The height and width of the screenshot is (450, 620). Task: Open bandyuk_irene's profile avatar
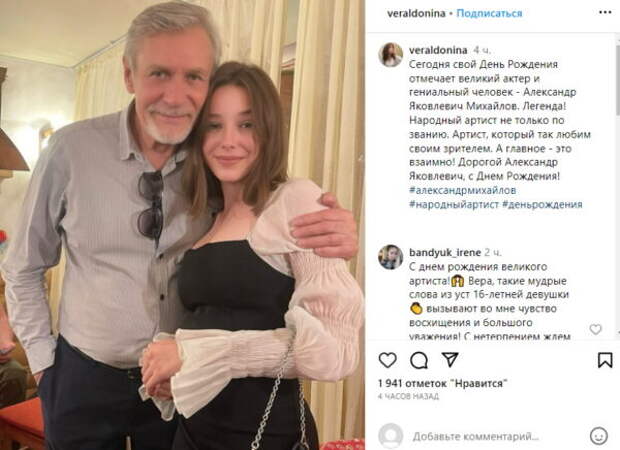(x=391, y=257)
